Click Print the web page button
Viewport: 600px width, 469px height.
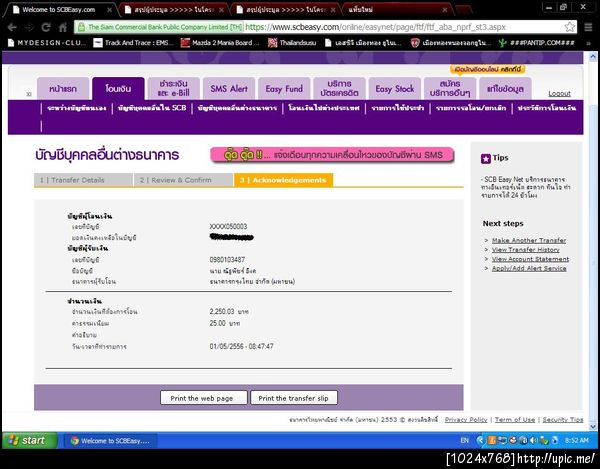click(204, 398)
